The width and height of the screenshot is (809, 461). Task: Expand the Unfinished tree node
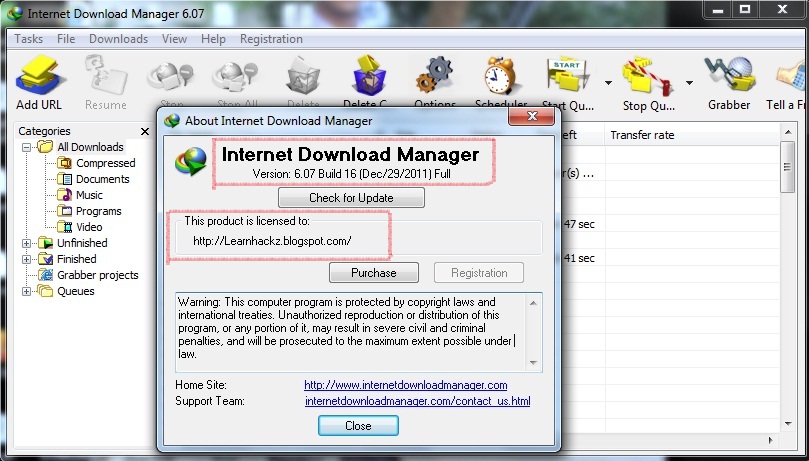coord(26,243)
